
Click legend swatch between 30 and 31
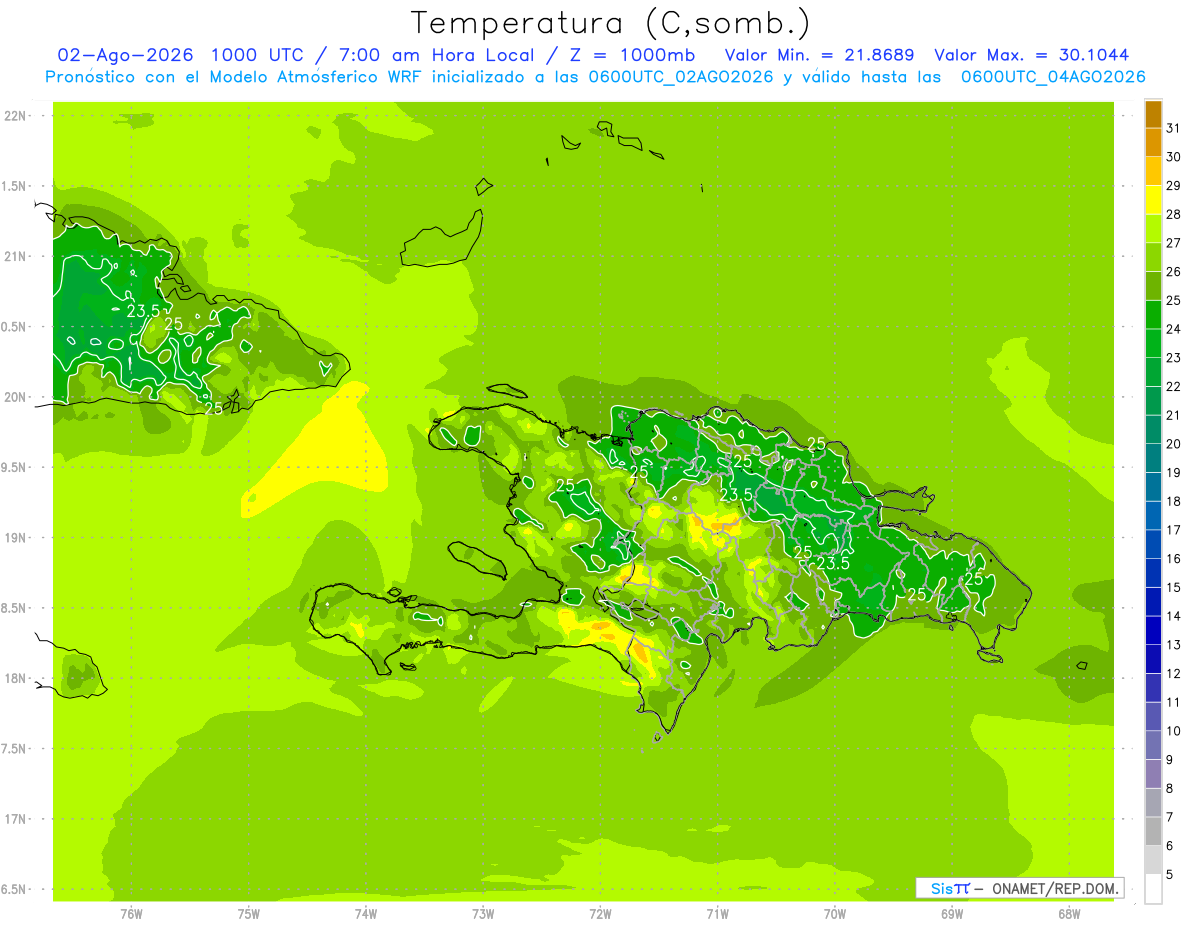click(1153, 143)
